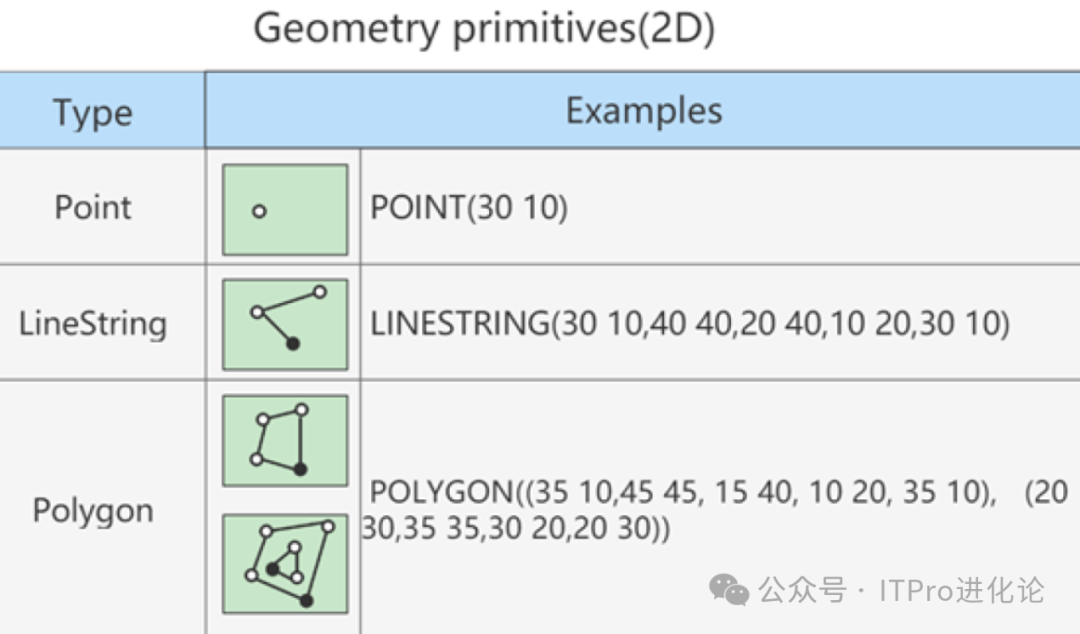Select the simple Polygon diagram thumbnail
This screenshot has width=1080, height=634.
pos(285,441)
